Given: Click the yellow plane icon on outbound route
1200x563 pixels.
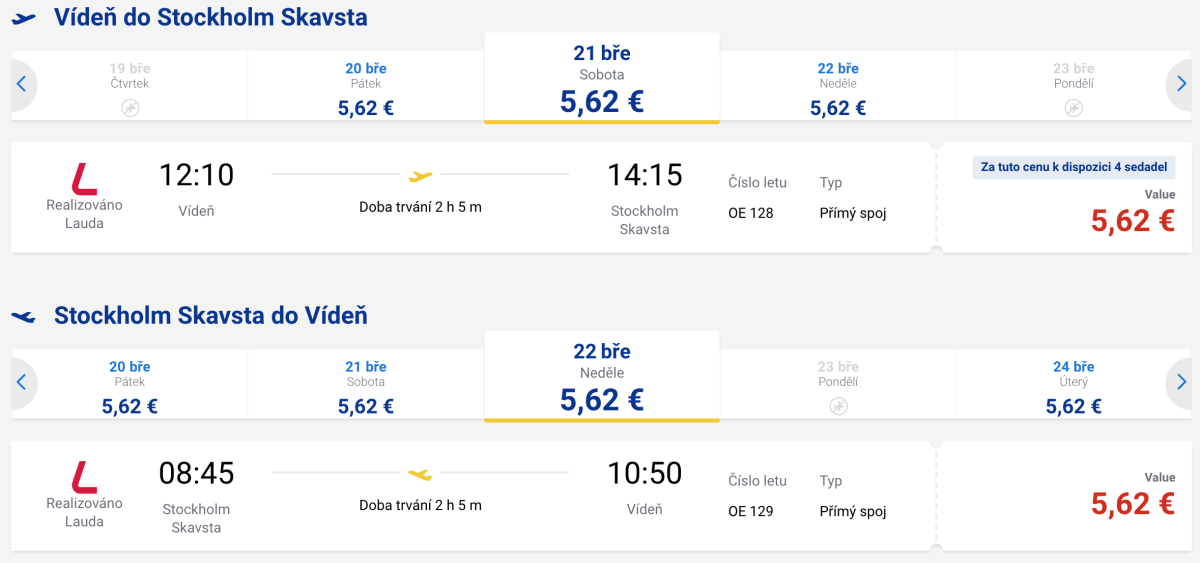Looking at the screenshot, I should point(421,176).
